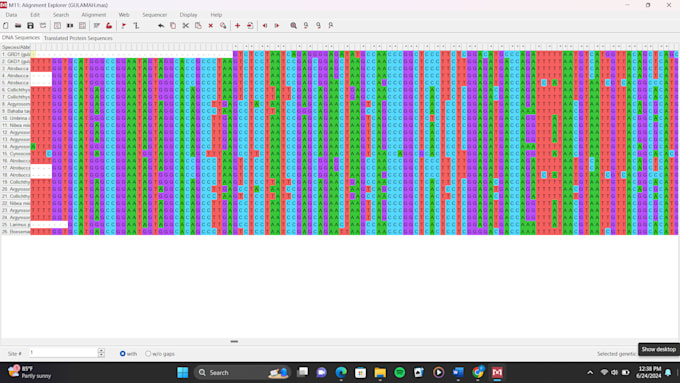680x383 pixels.
Task: Click the red right arrow move icon
Action: [x=277, y=26]
